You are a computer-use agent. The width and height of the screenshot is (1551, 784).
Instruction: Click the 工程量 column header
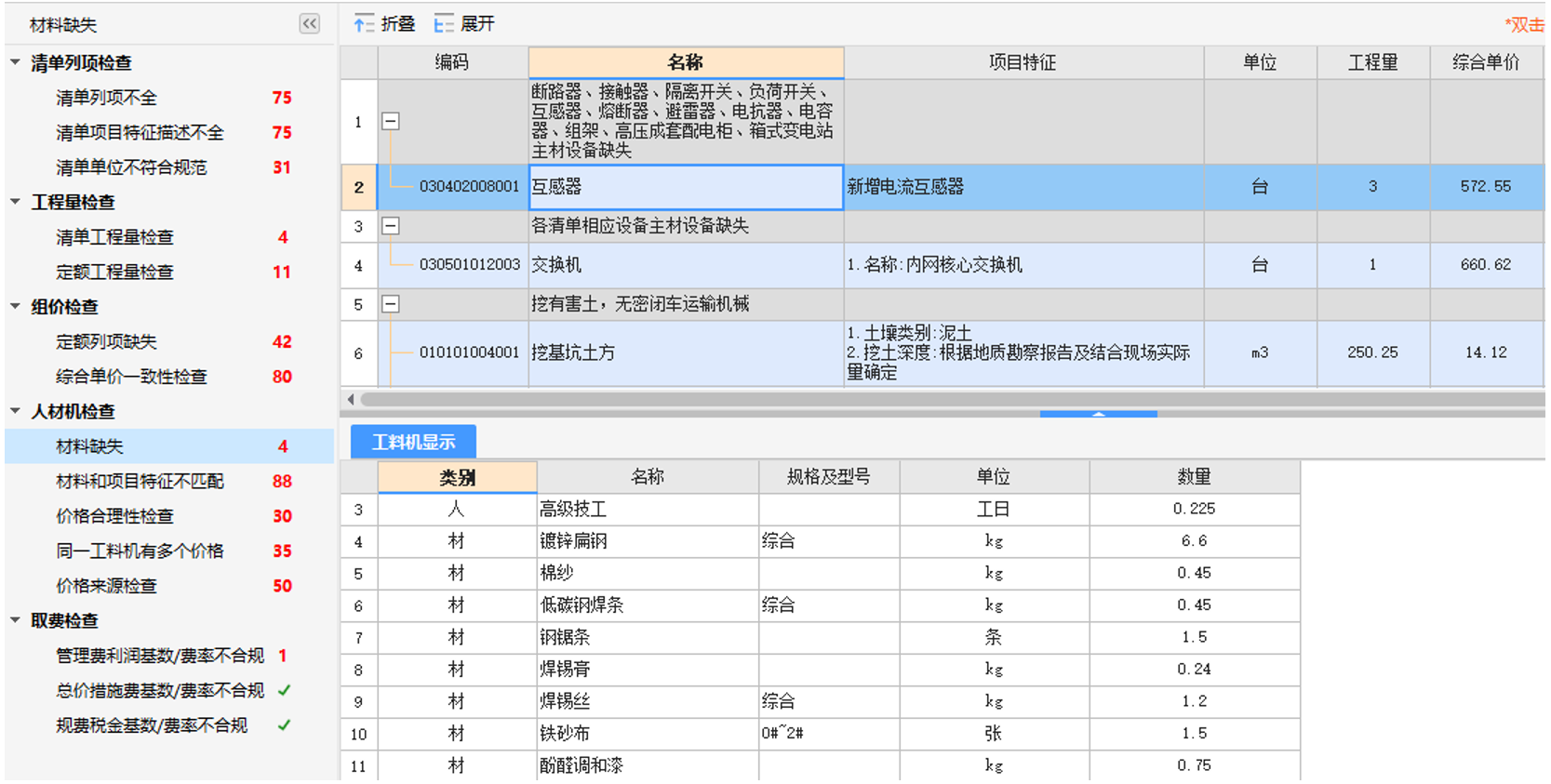[1373, 62]
